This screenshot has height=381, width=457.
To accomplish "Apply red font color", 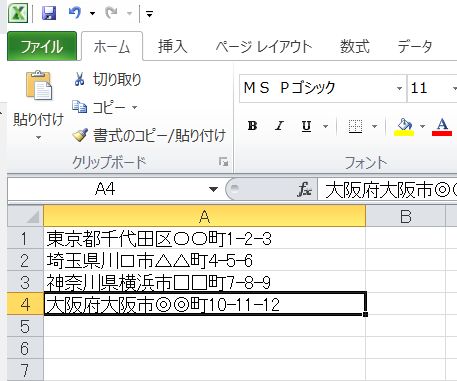I will click(x=442, y=127).
